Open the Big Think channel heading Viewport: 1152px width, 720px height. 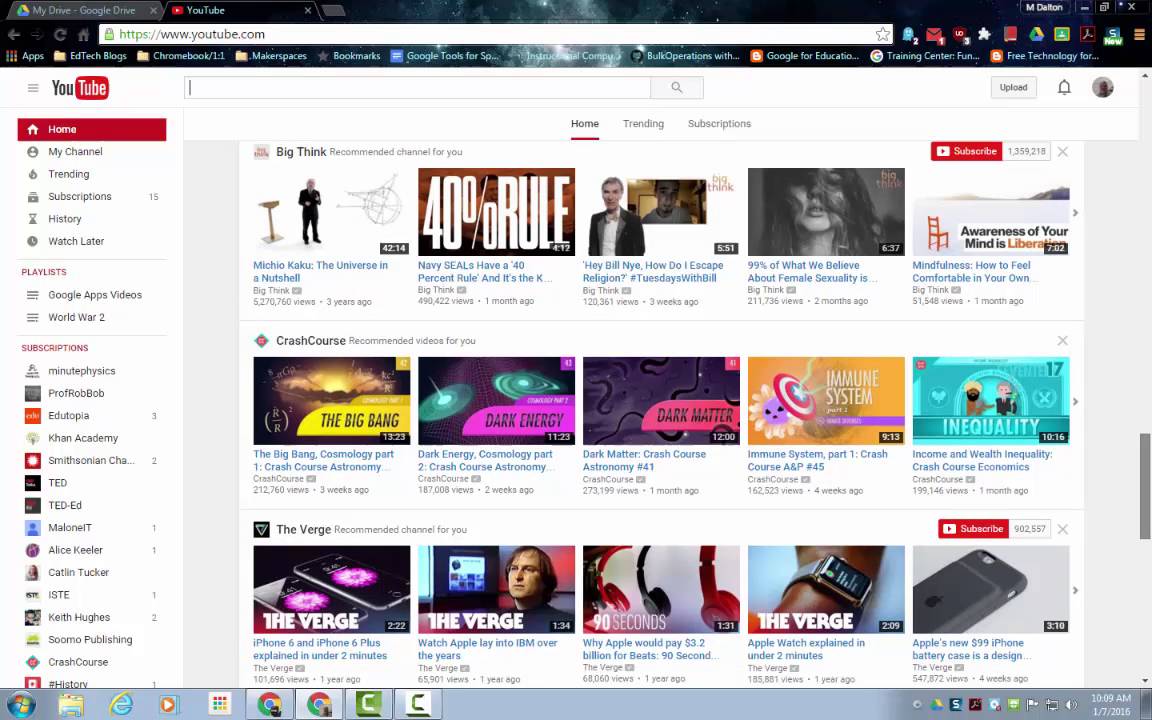(301, 152)
